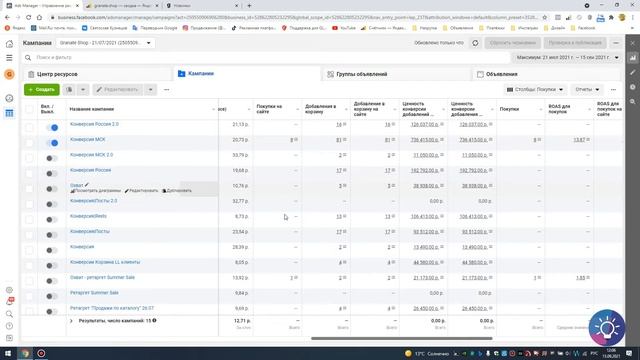Click the duplicate campaign icon button
Screen dimensions: 640x360
tap(69, 89)
